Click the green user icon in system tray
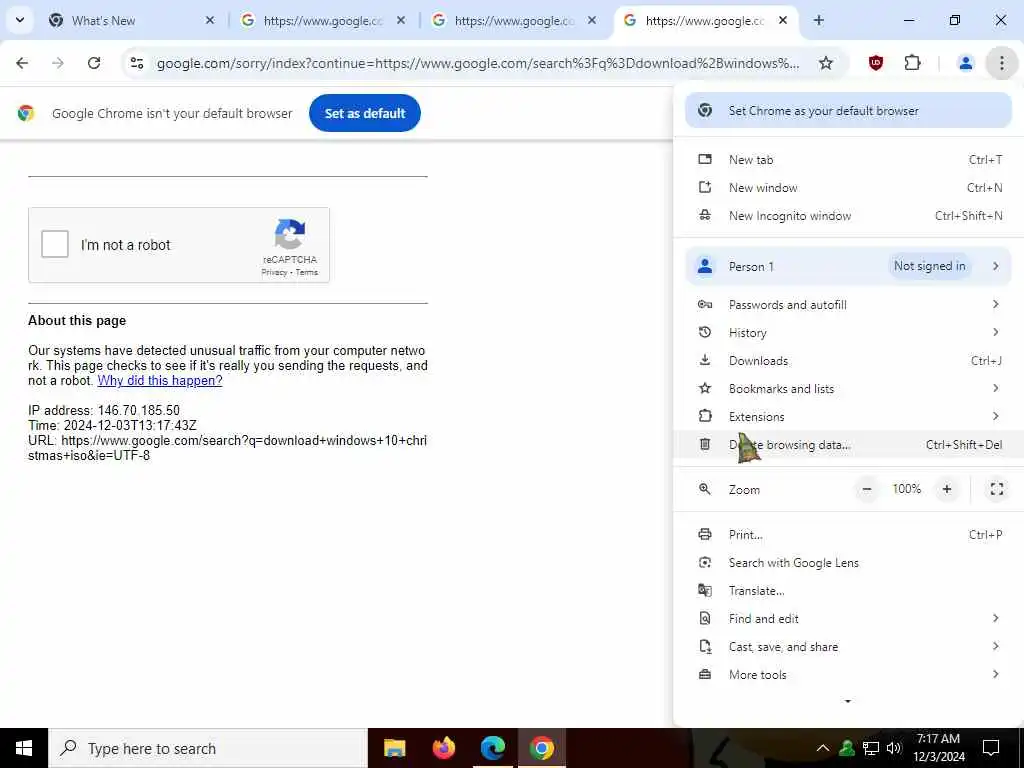Screen dimensions: 1024x768 pos(847,748)
